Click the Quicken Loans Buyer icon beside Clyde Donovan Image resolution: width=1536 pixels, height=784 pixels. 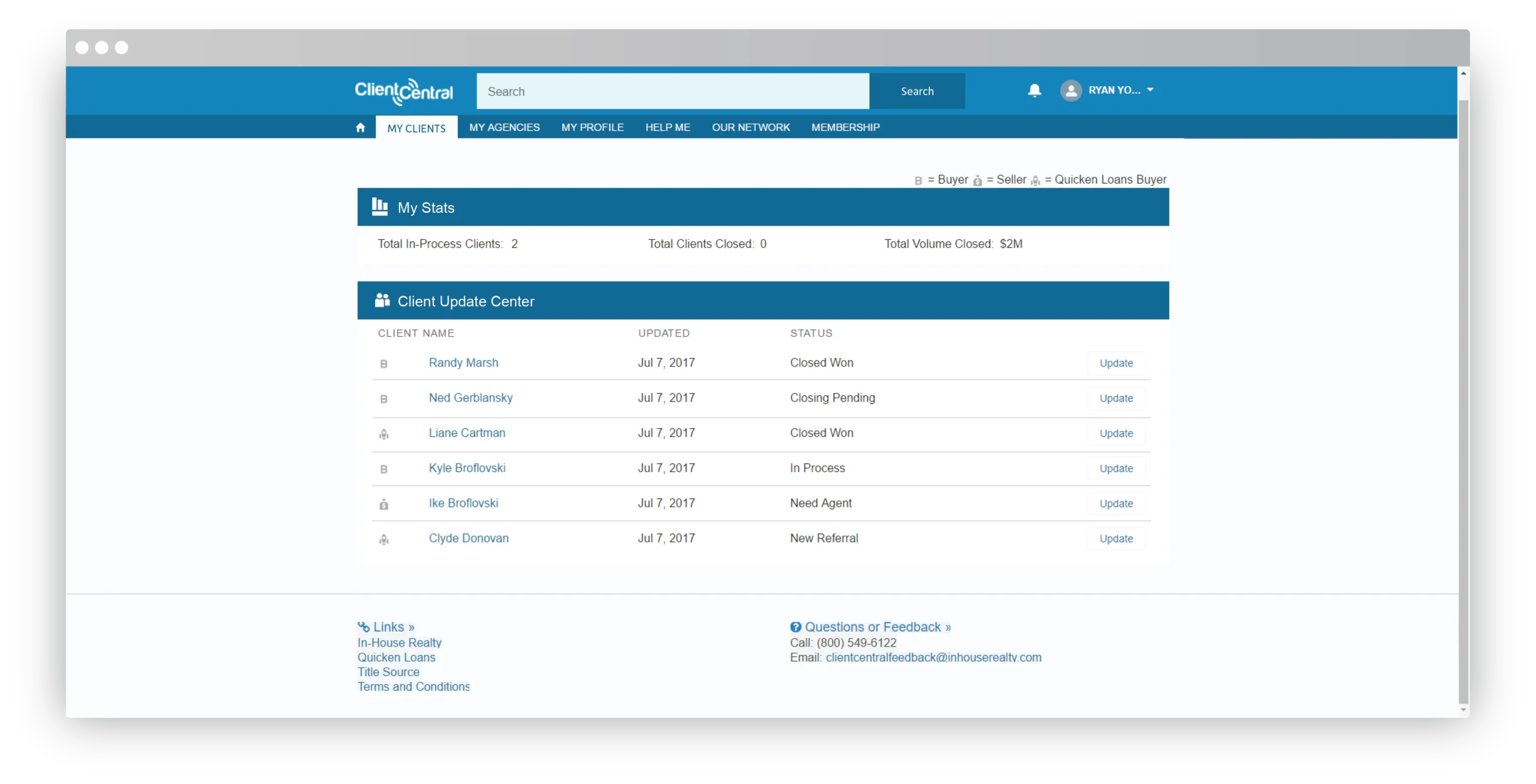click(x=384, y=539)
